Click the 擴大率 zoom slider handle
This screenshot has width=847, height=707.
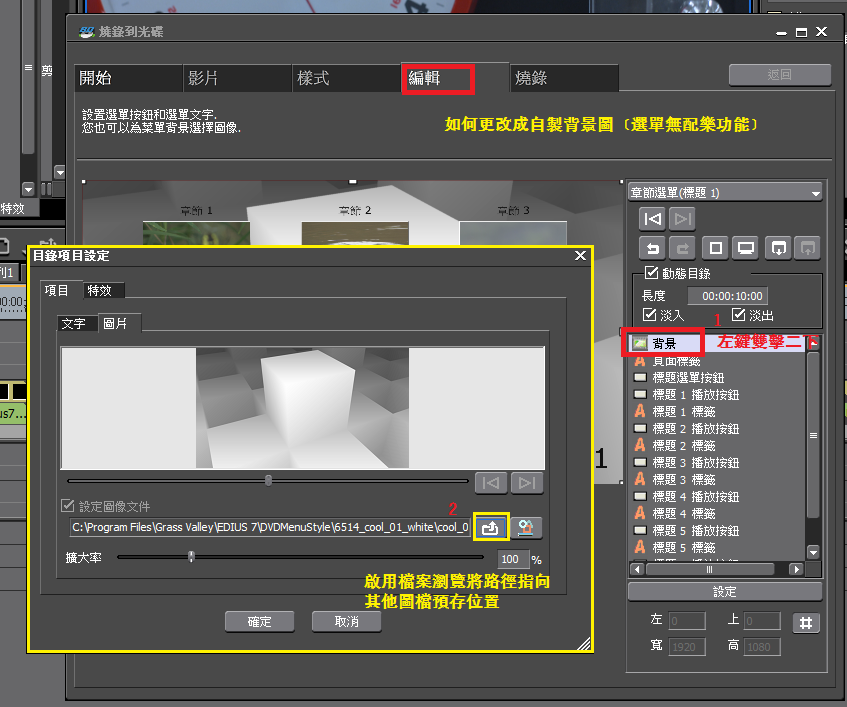point(191,557)
